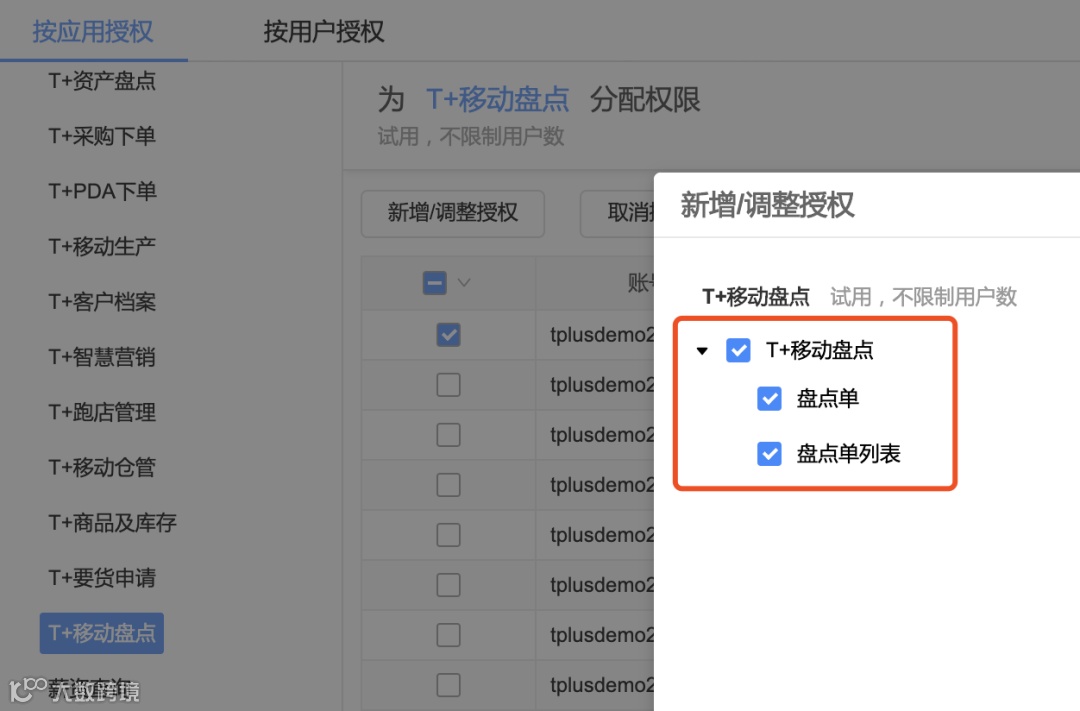The height and width of the screenshot is (711, 1080).
Task: Uncheck the 盘点单列表 permission checkbox
Action: pos(769,453)
